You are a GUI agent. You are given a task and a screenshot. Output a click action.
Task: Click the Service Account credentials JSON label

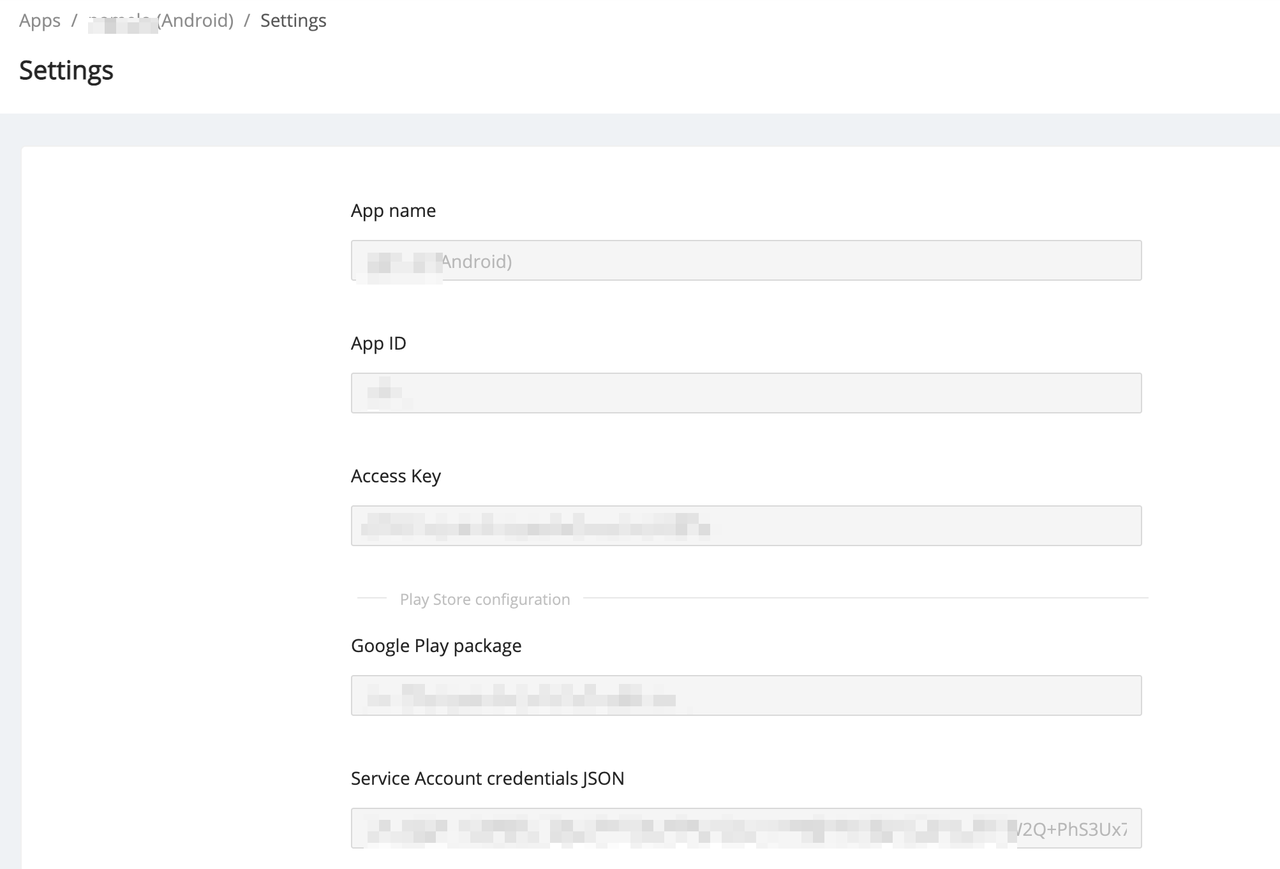pos(486,778)
